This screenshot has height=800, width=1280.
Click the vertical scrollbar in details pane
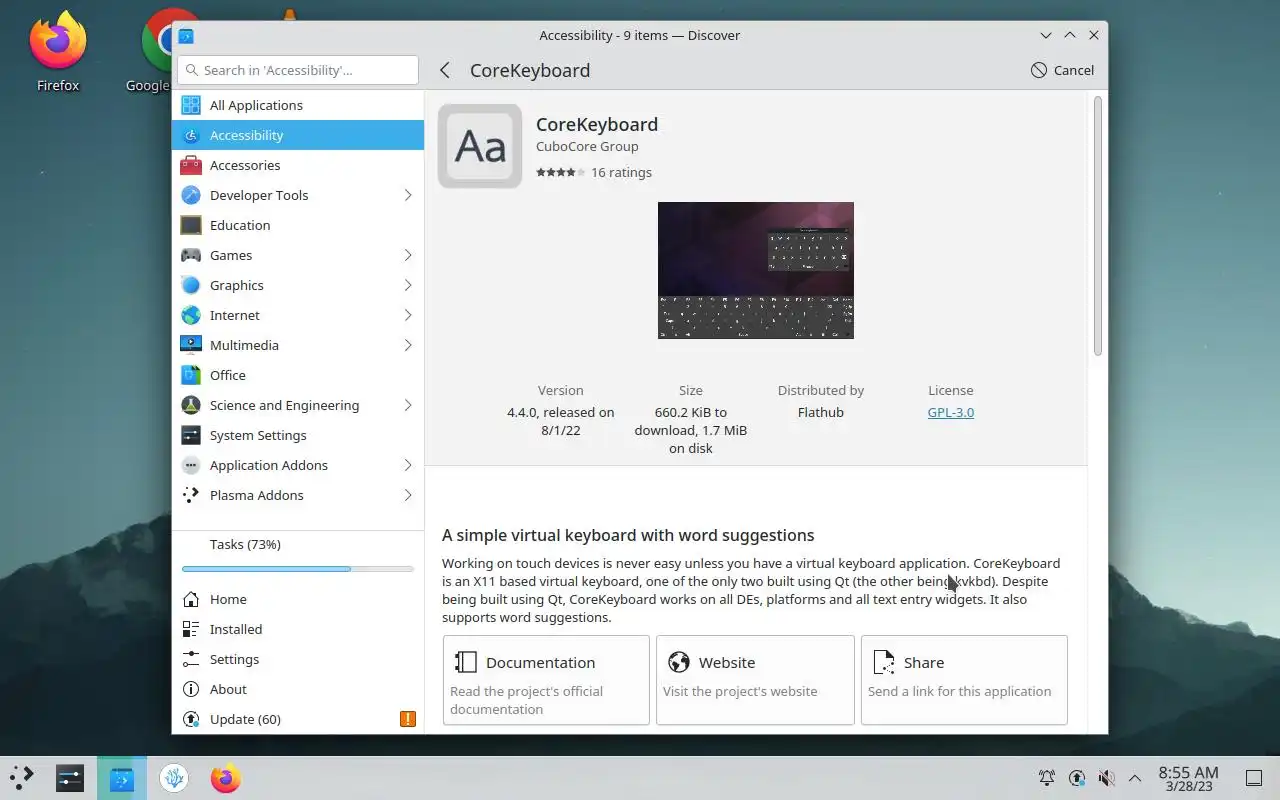pos(1097,225)
